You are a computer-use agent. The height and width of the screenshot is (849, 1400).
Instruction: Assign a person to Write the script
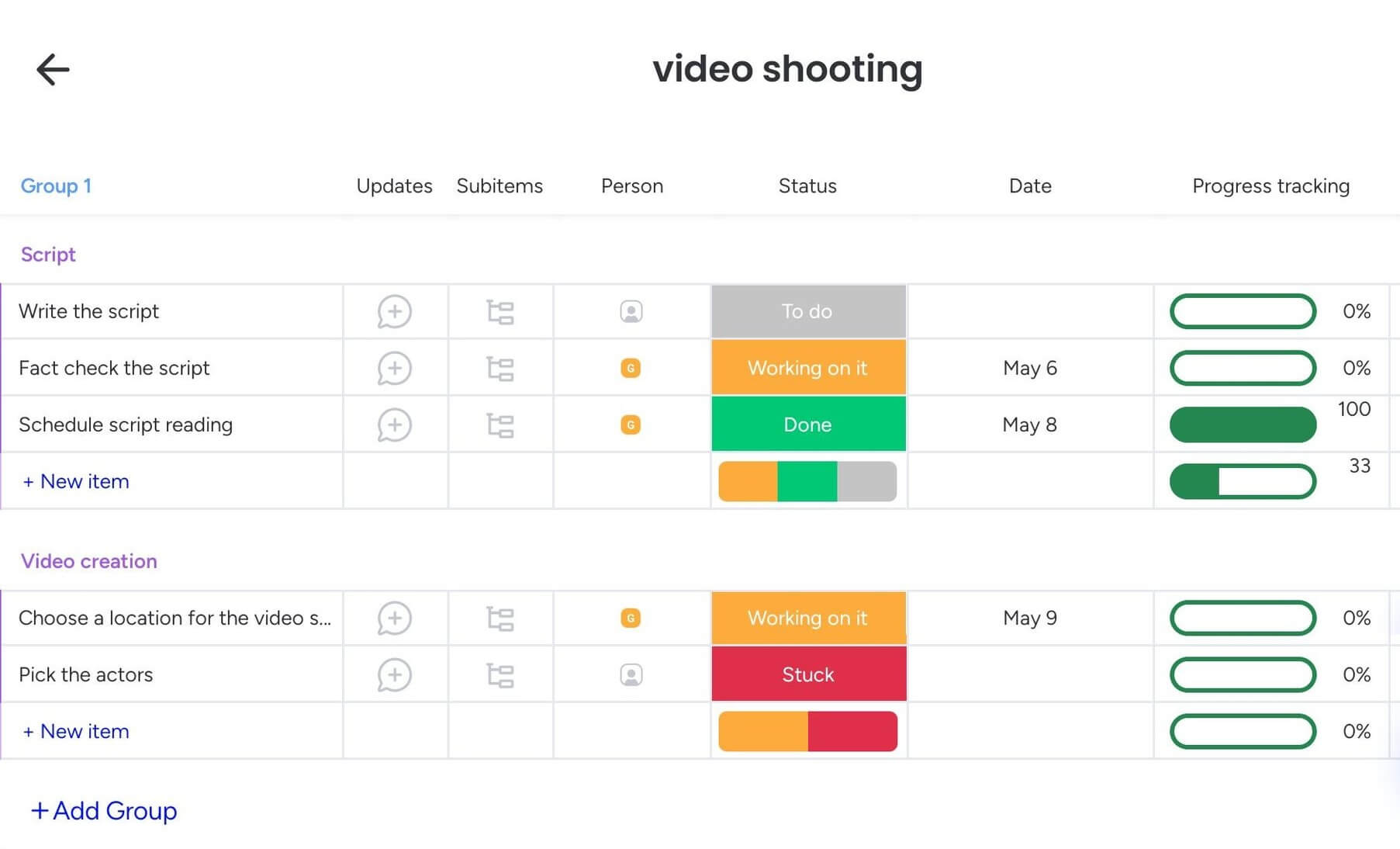pos(631,312)
